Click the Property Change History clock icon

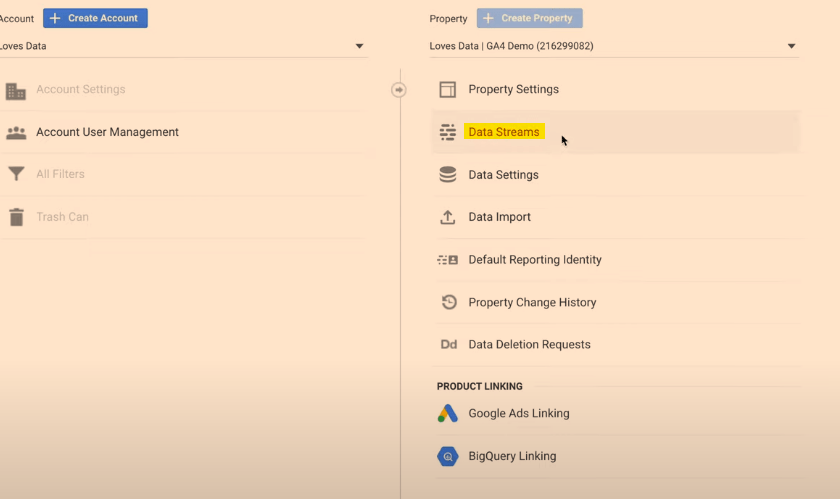(x=449, y=302)
